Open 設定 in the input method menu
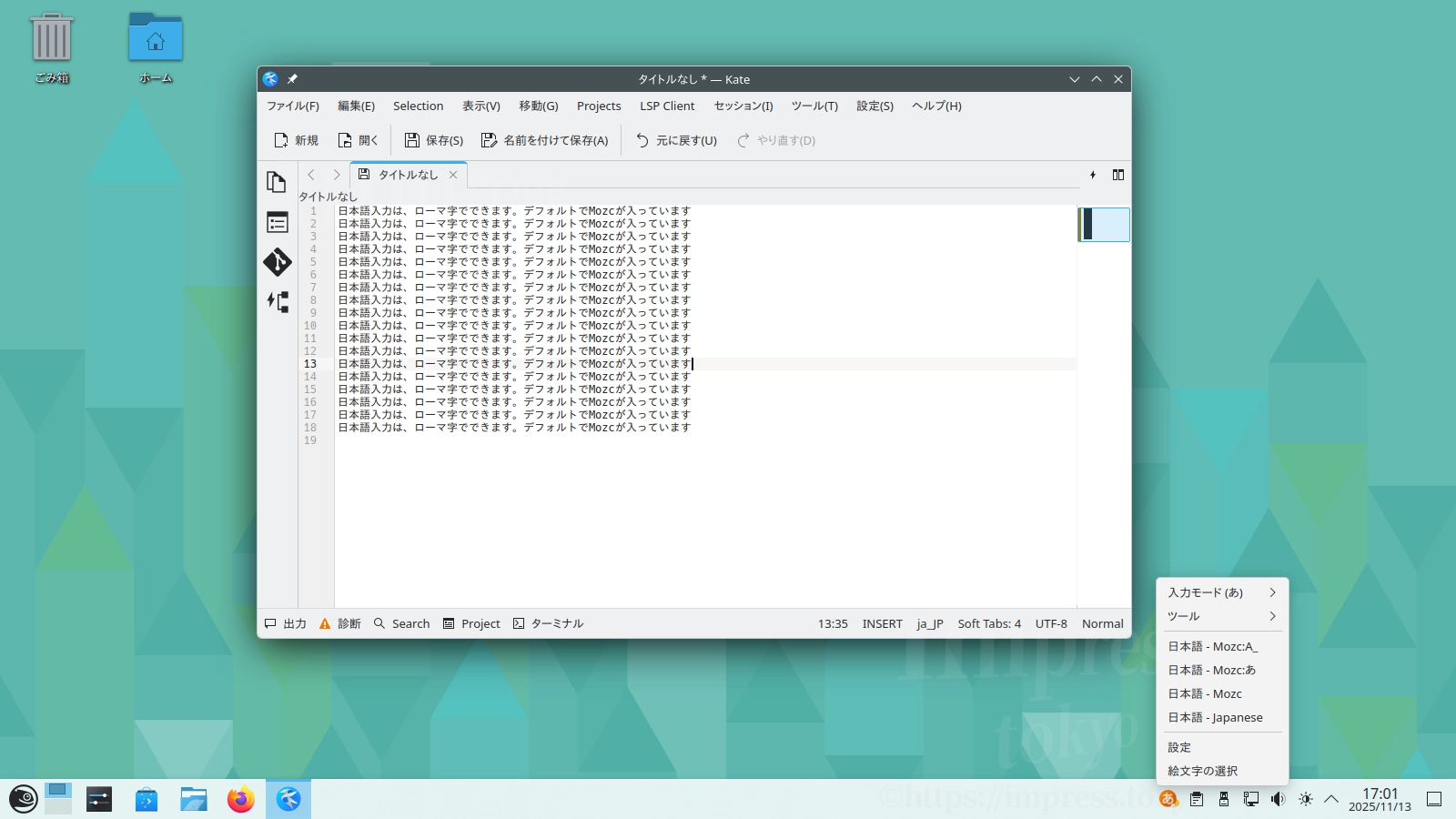Image resolution: width=1456 pixels, height=819 pixels. click(x=1222, y=747)
